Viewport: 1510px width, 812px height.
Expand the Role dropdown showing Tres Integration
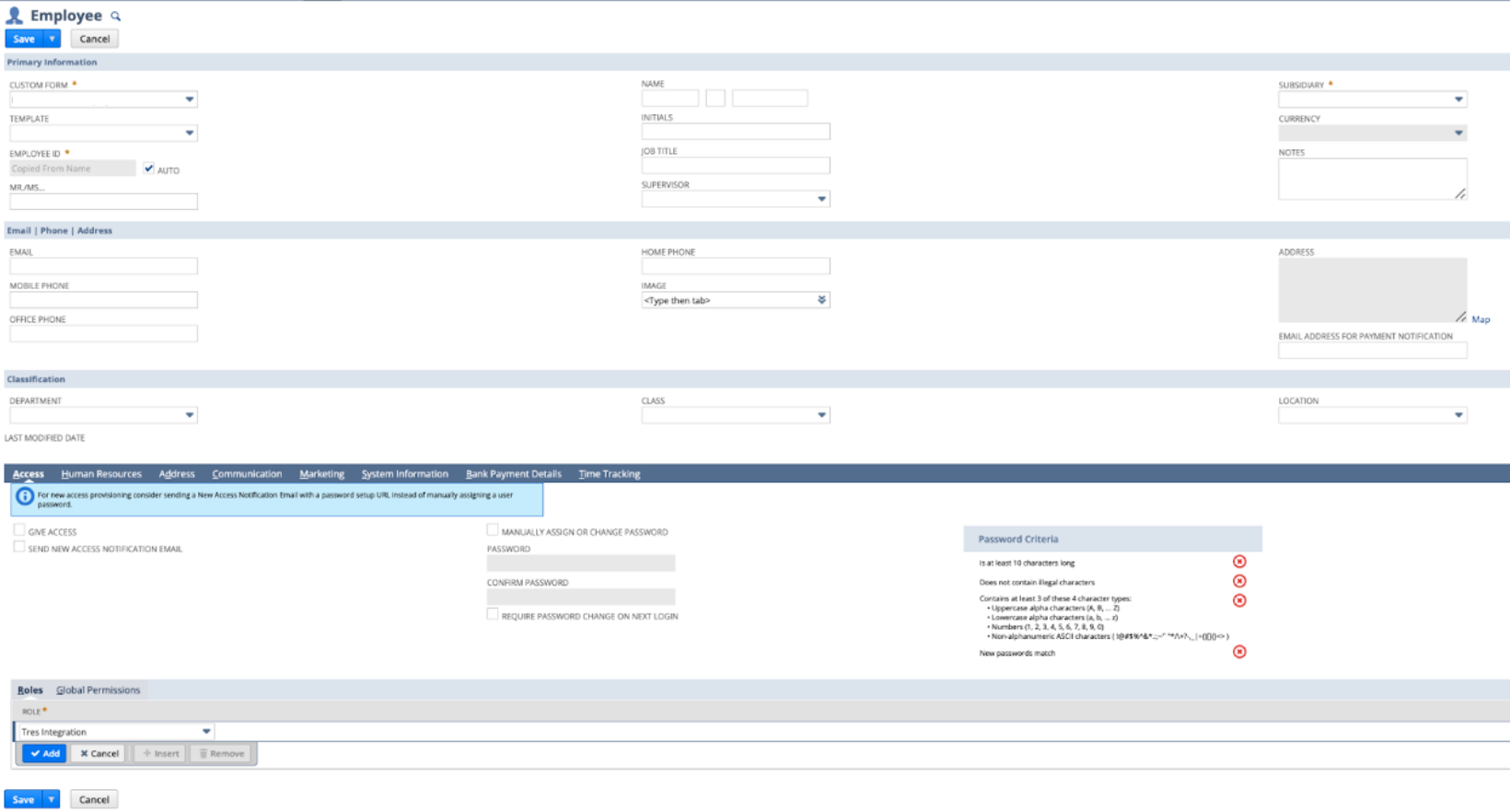(x=206, y=732)
